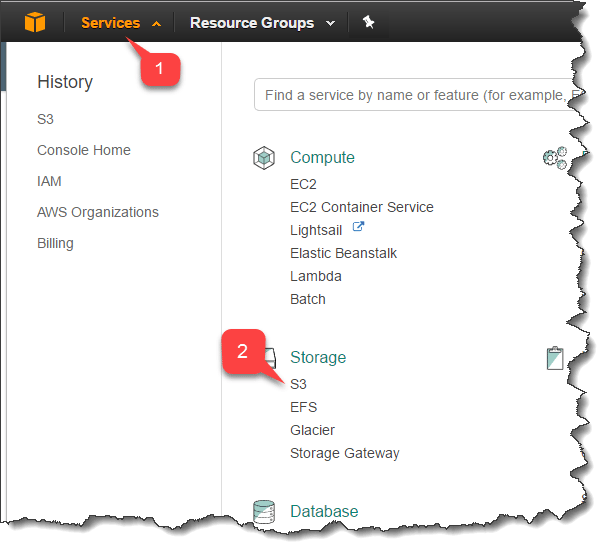612x558 pixels.
Task: Collapse the Services menu
Action: (x=121, y=23)
